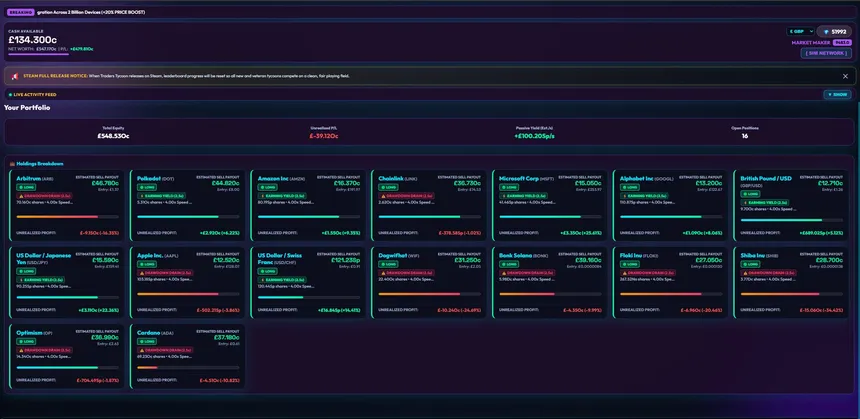
Task: Click the LONG badge on Polkadot card
Action: 146,187
